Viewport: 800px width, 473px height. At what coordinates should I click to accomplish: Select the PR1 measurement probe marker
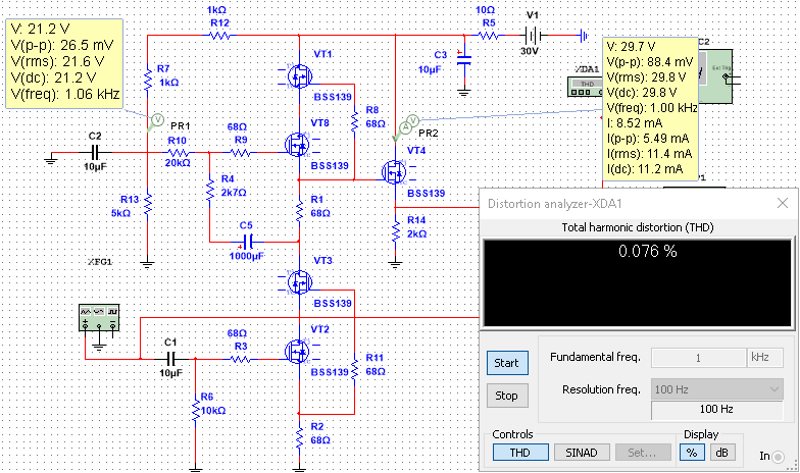click(156, 119)
